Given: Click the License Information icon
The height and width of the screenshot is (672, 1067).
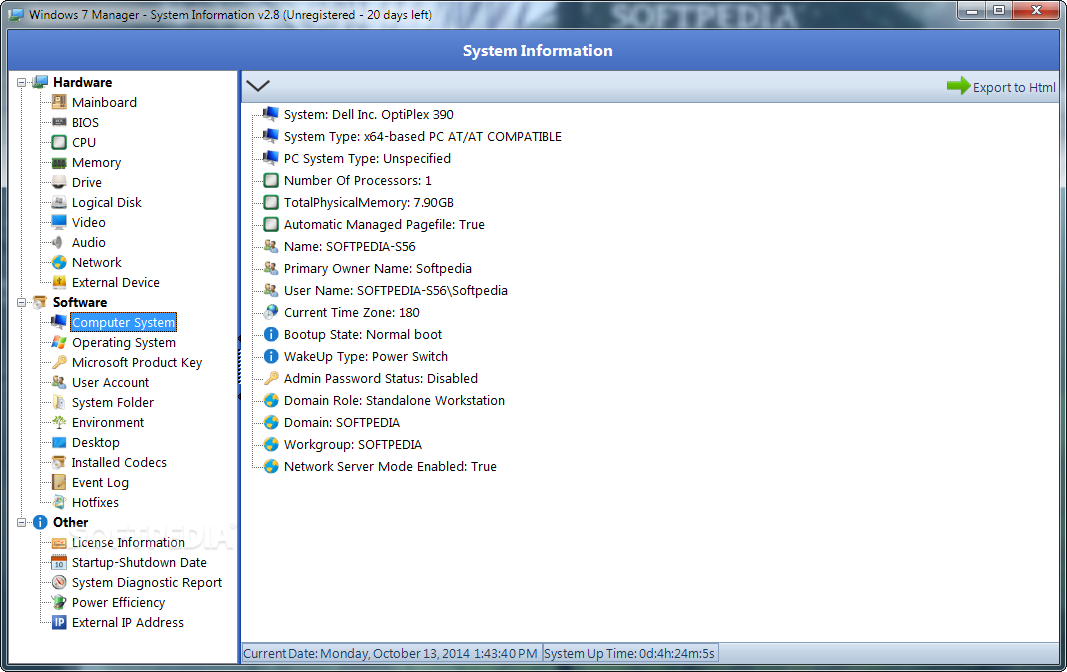Looking at the screenshot, I should point(59,543).
